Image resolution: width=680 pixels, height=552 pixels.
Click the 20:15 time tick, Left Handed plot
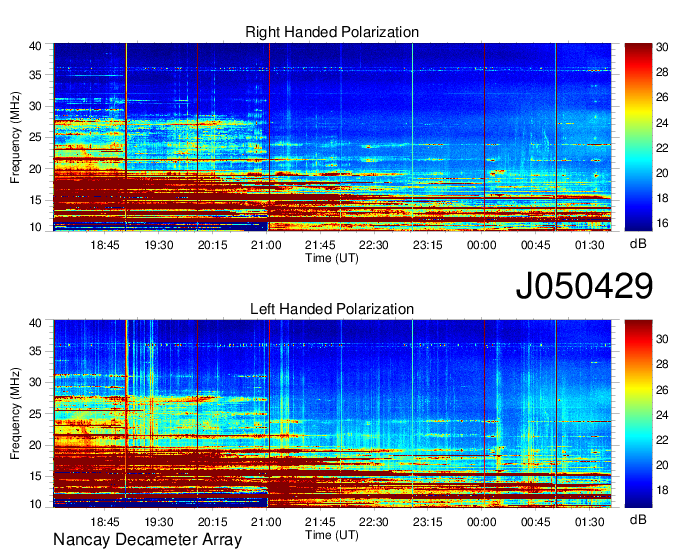click(x=212, y=522)
